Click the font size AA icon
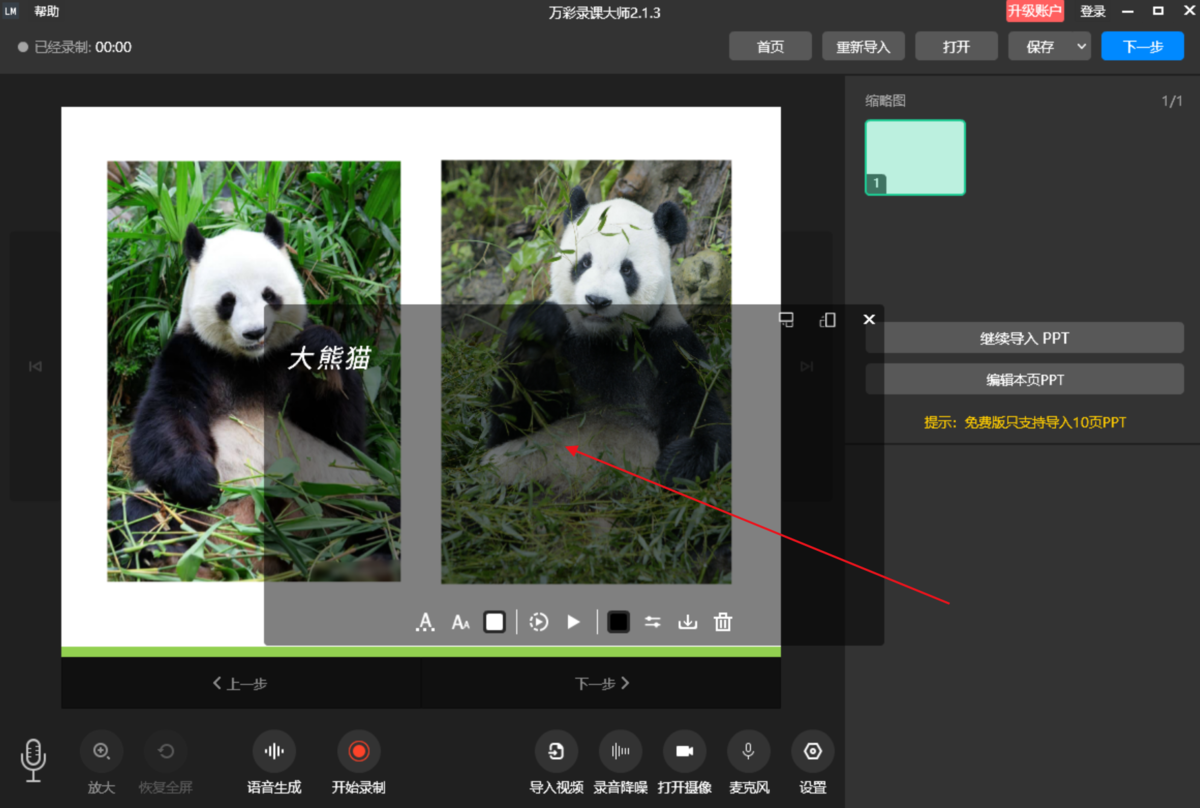The height and width of the screenshot is (808, 1200). [460, 622]
